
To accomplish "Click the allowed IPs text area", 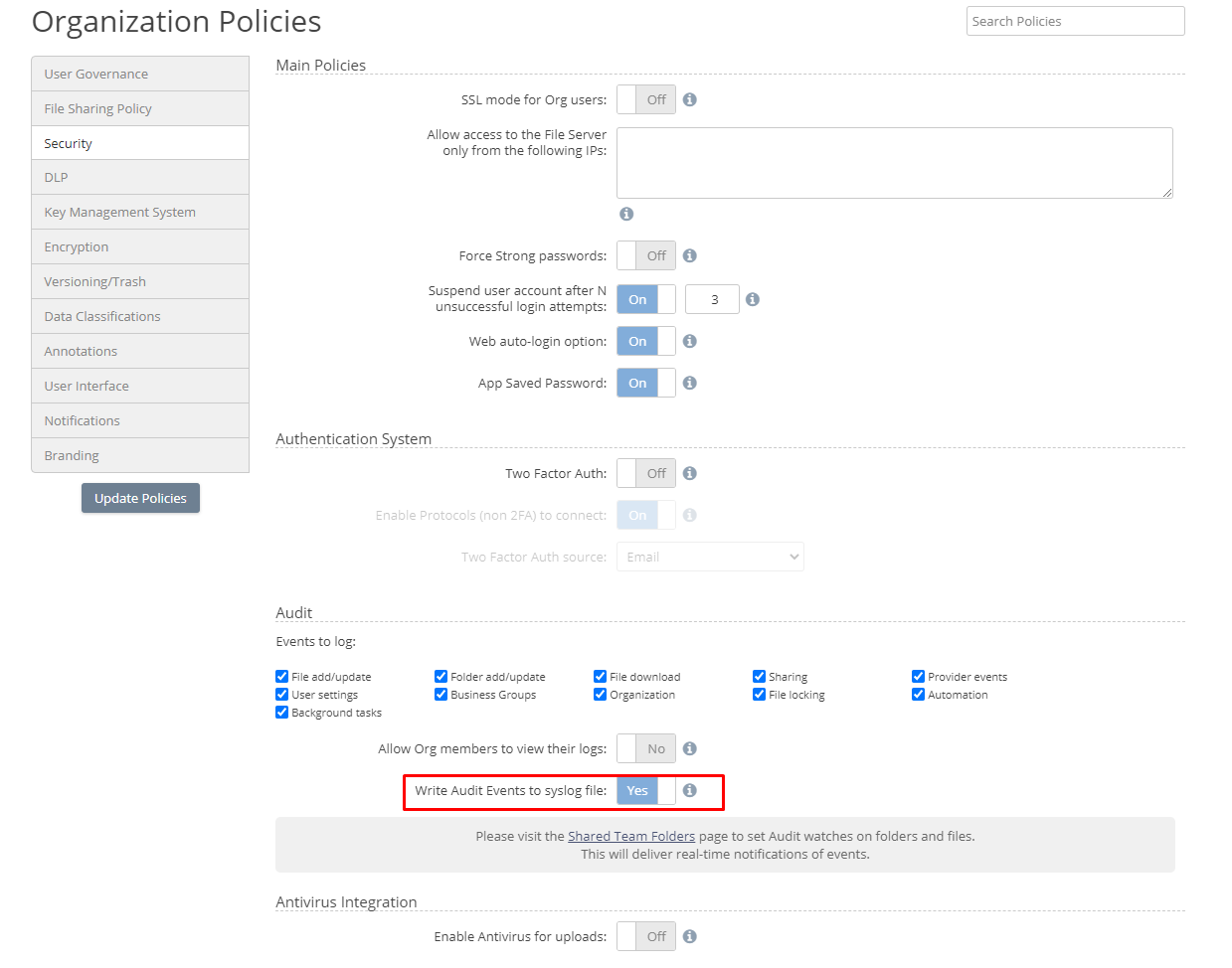I will tap(894, 163).
